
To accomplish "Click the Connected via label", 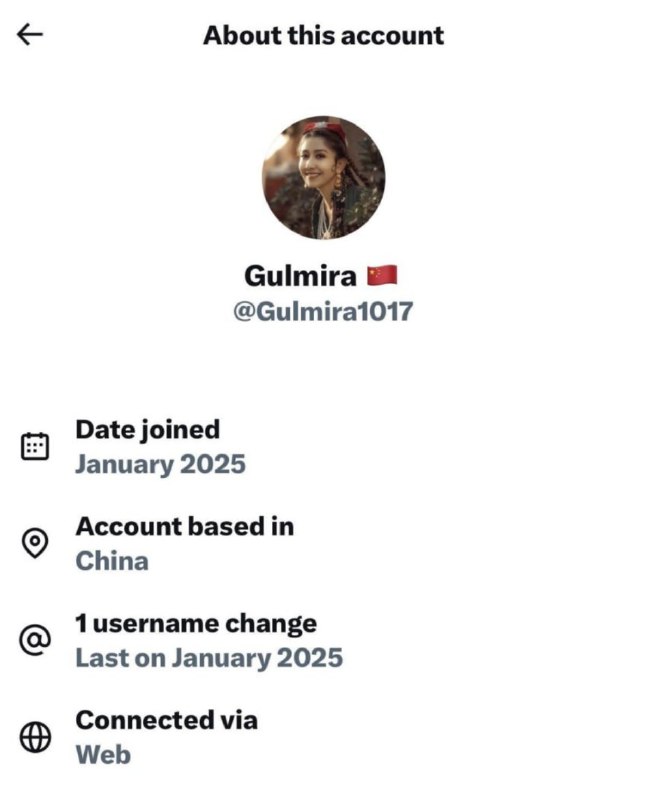I will 166,720.
